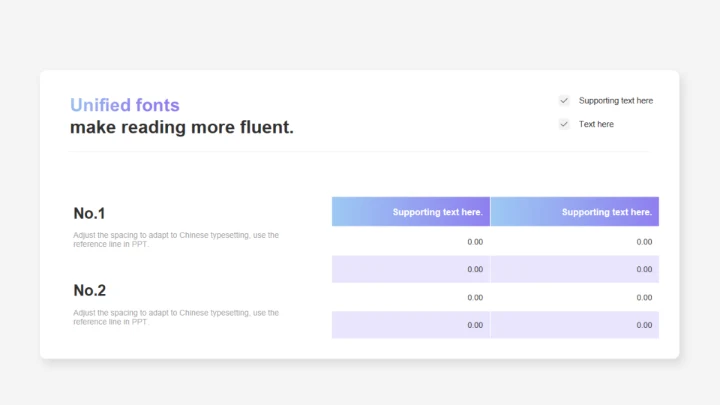Select the "No.1" heading
Viewport: 720px width, 405px height.
click(90, 213)
